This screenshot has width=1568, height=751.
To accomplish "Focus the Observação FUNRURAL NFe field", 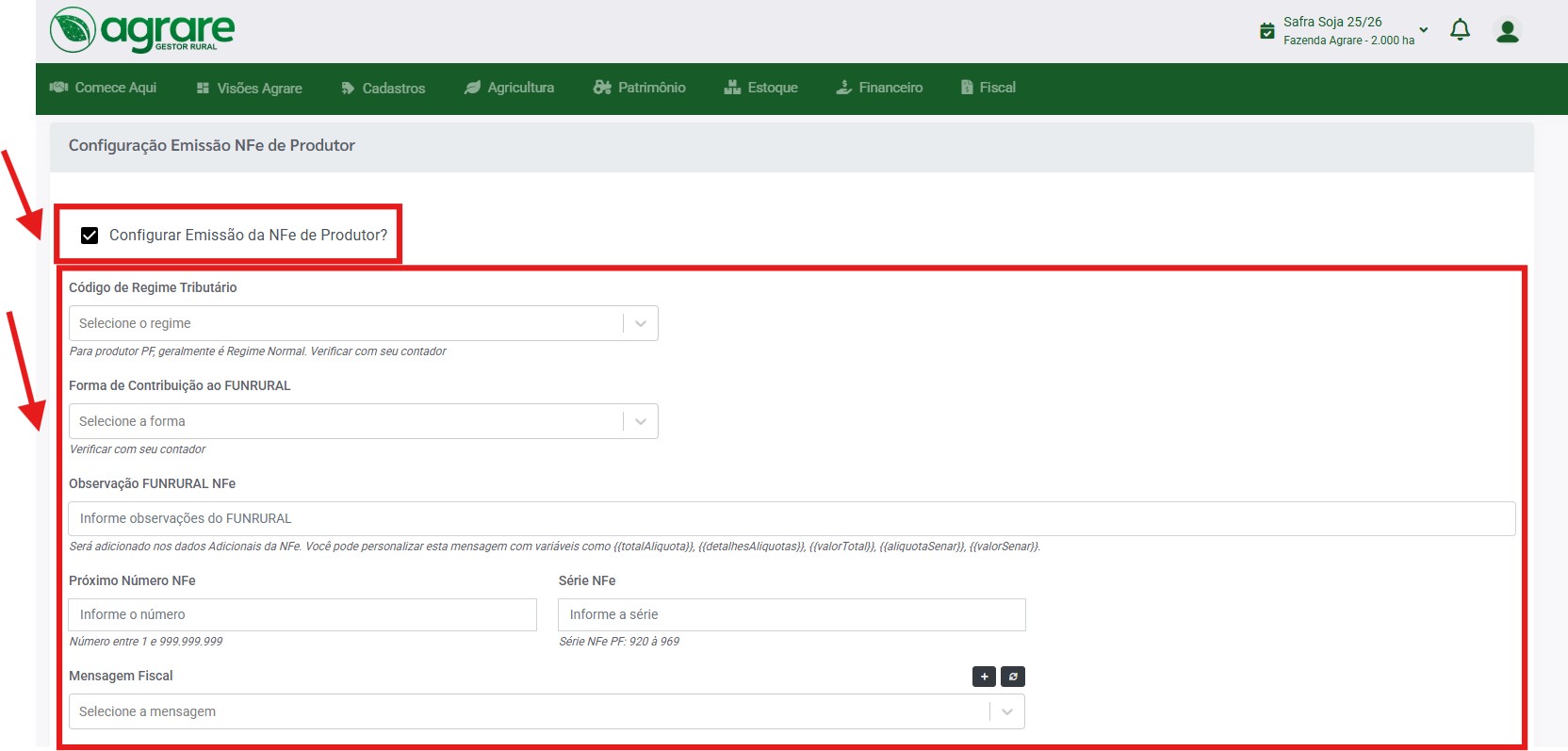I will (x=792, y=518).
